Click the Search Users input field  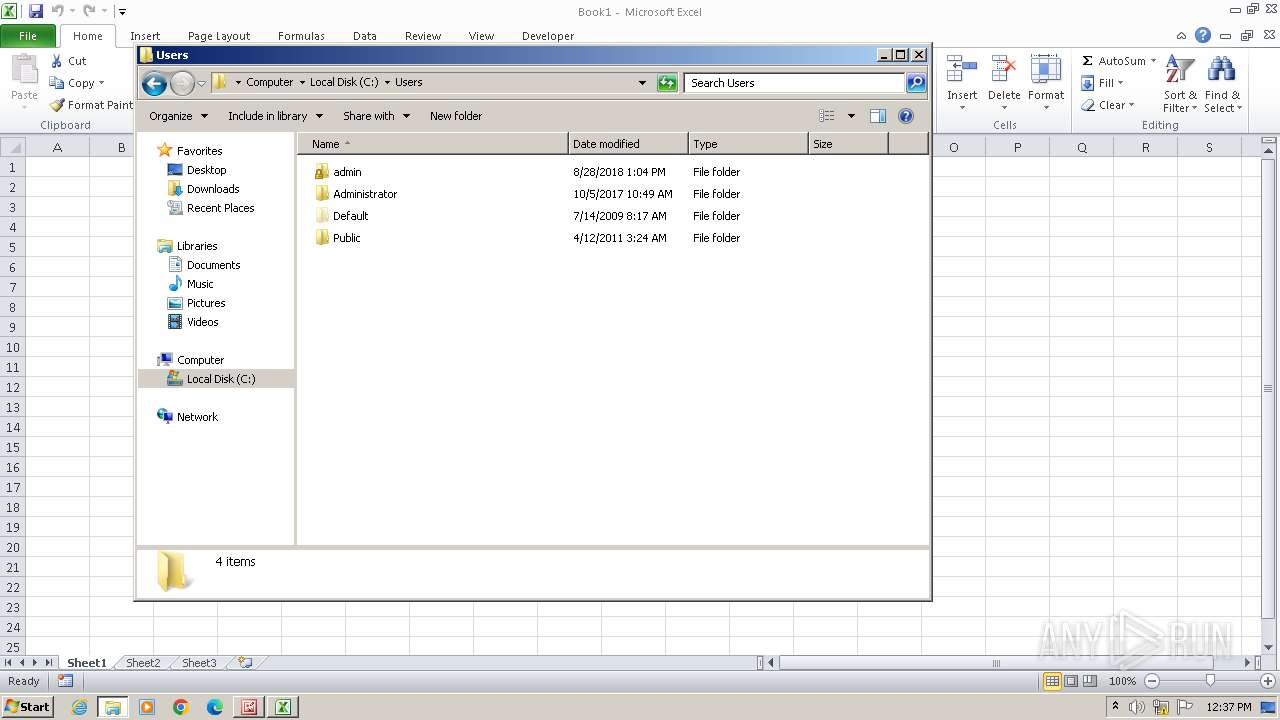point(795,83)
